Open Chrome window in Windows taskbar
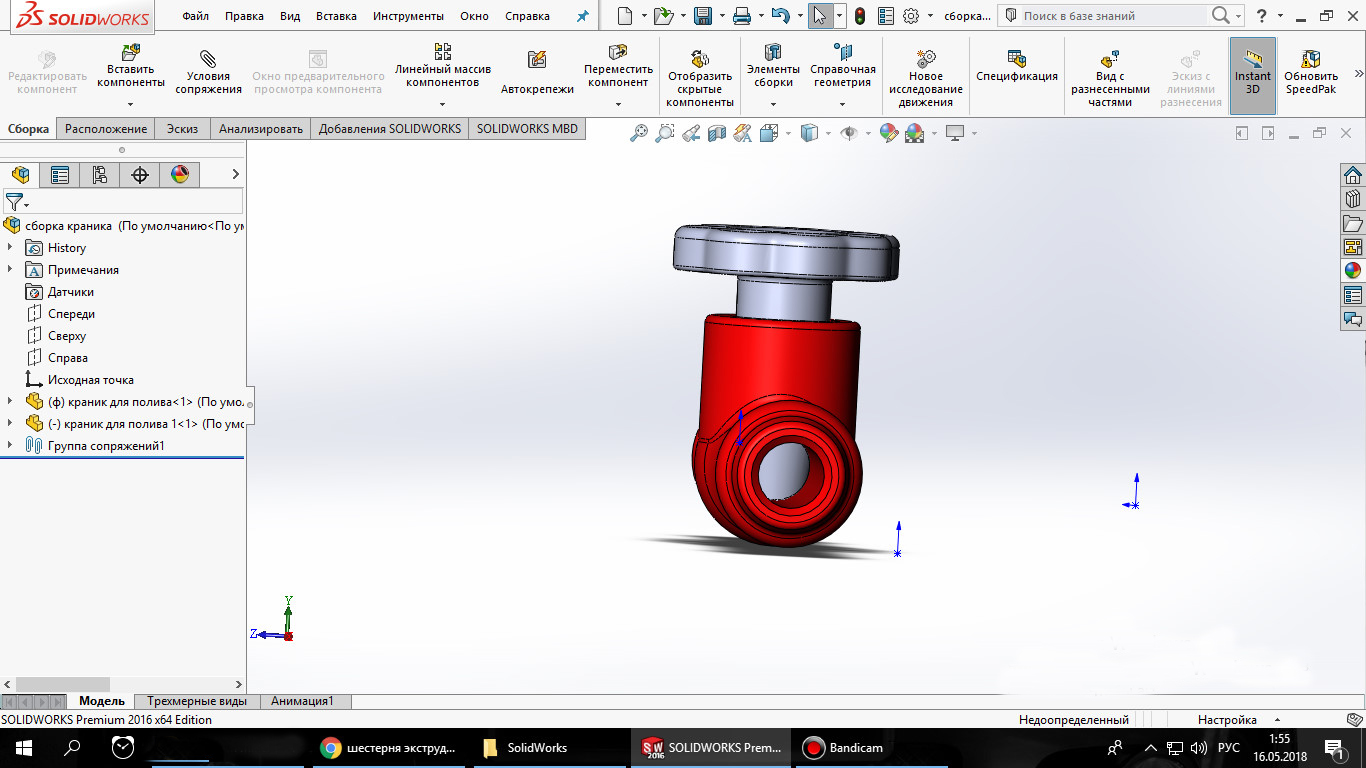 (390, 747)
